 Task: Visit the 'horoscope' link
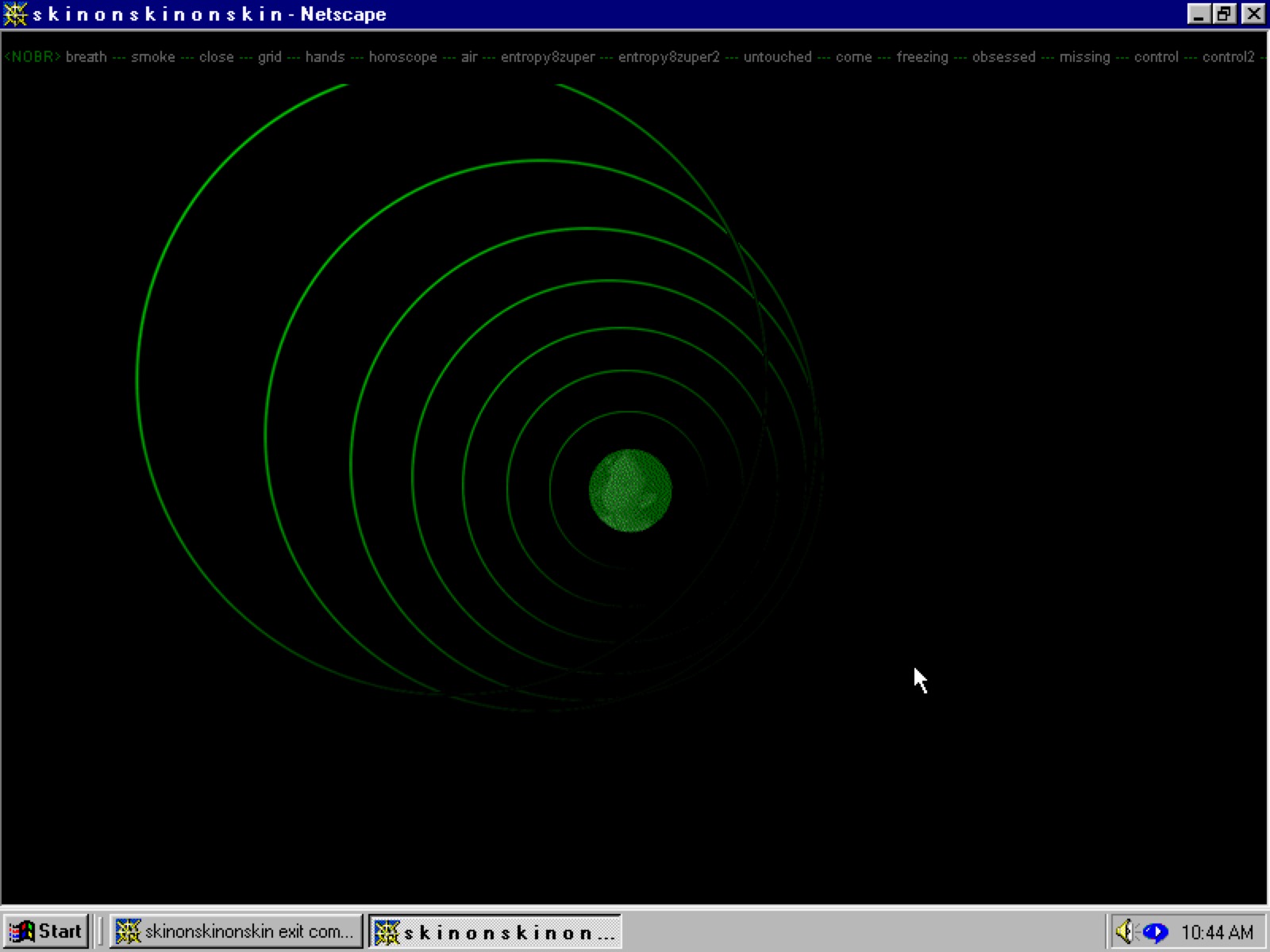point(402,57)
